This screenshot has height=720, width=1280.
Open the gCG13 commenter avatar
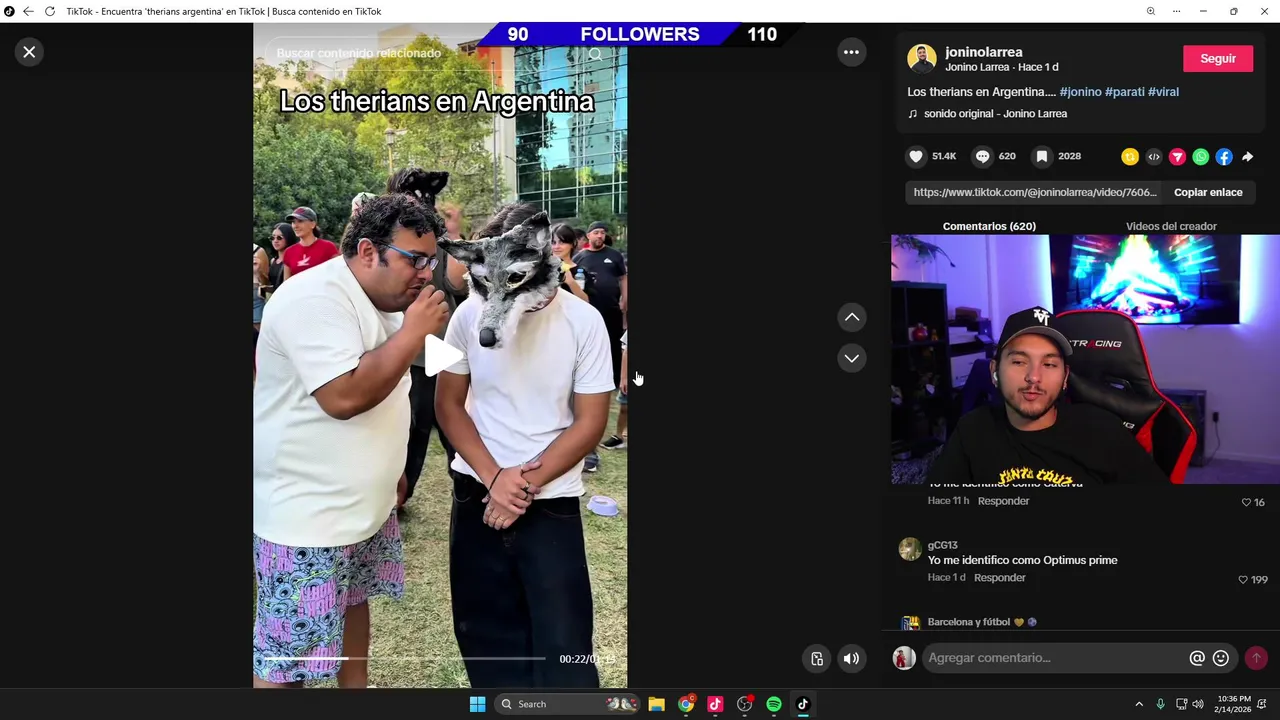[909, 549]
